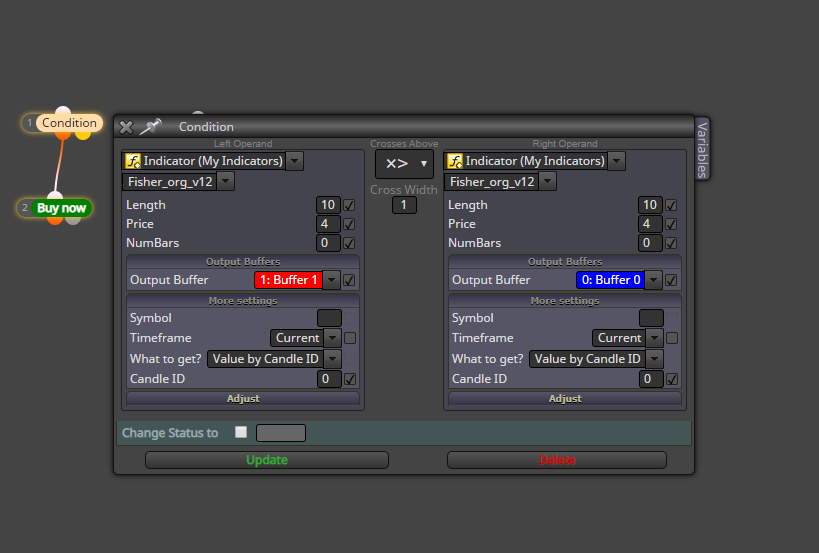
Task: Expand the right operand Adjust section
Action: click(x=565, y=398)
